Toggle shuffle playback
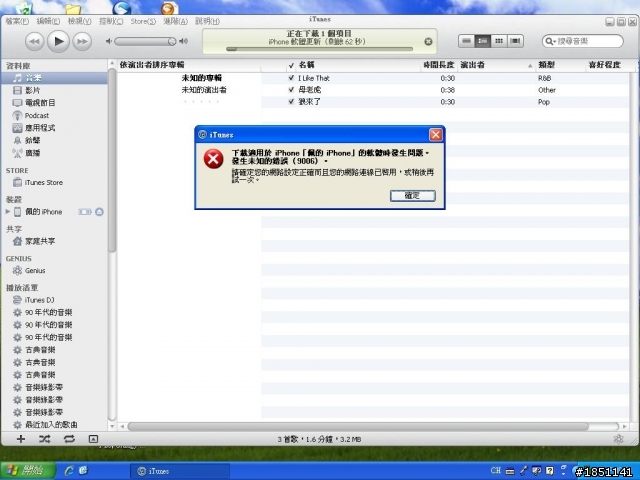This screenshot has height=480, width=640. pyautogui.click(x=44, y=439)
